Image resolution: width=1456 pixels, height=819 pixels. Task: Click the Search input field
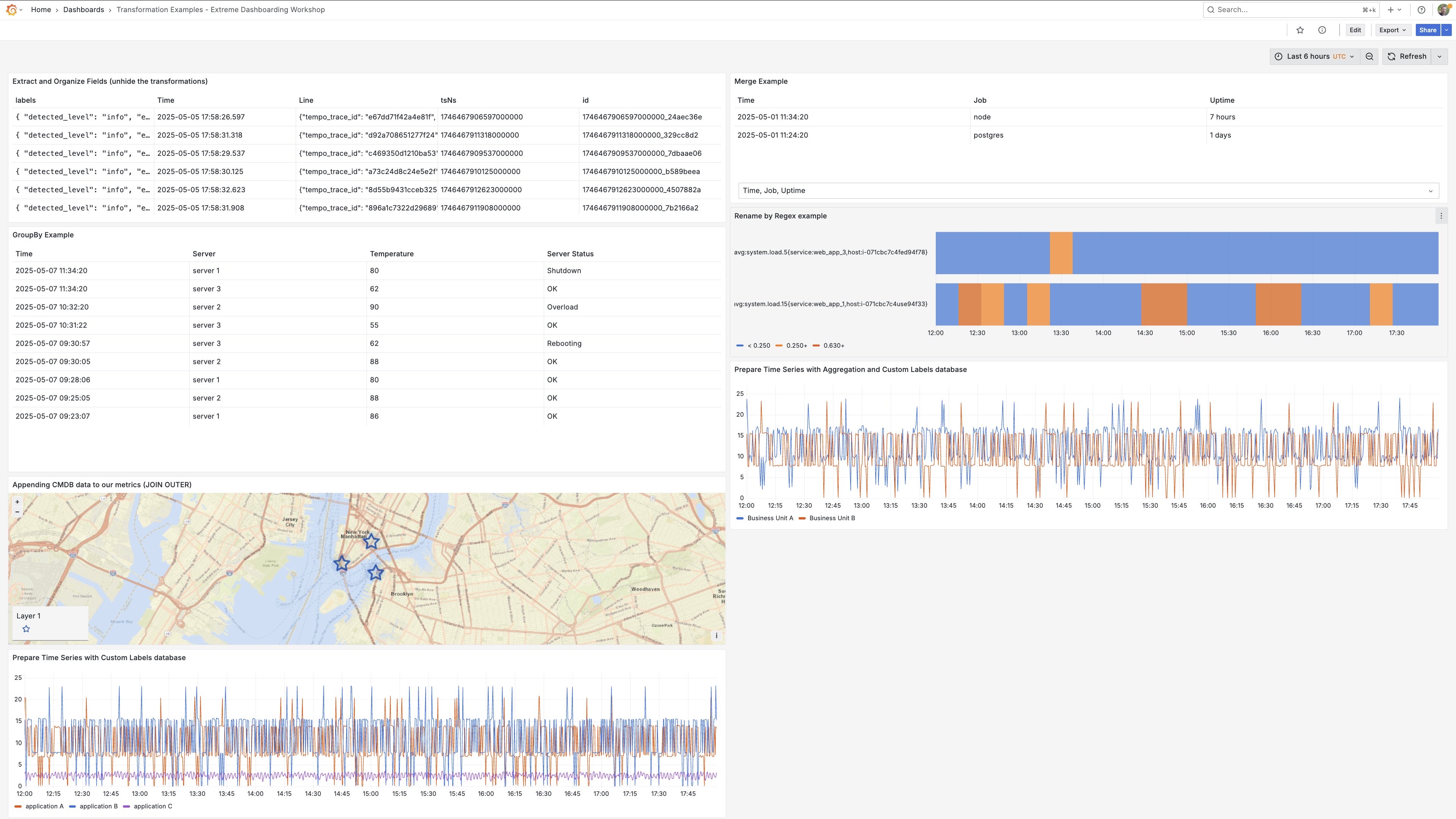coord(1283,9)
